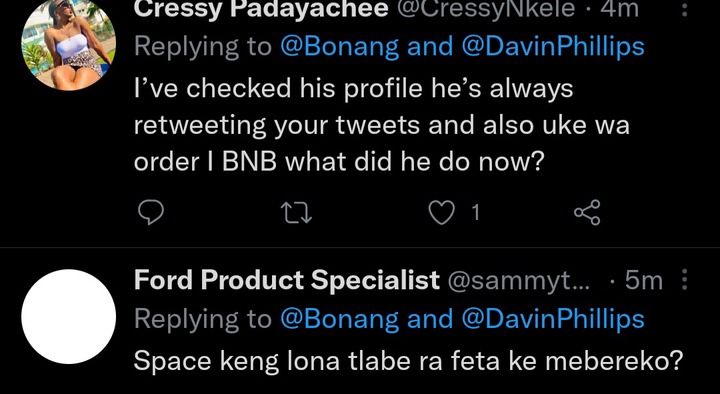Open Ford Product Specialist's blank avatar
The image size is (720, 394).
click(x=68, y=317)
